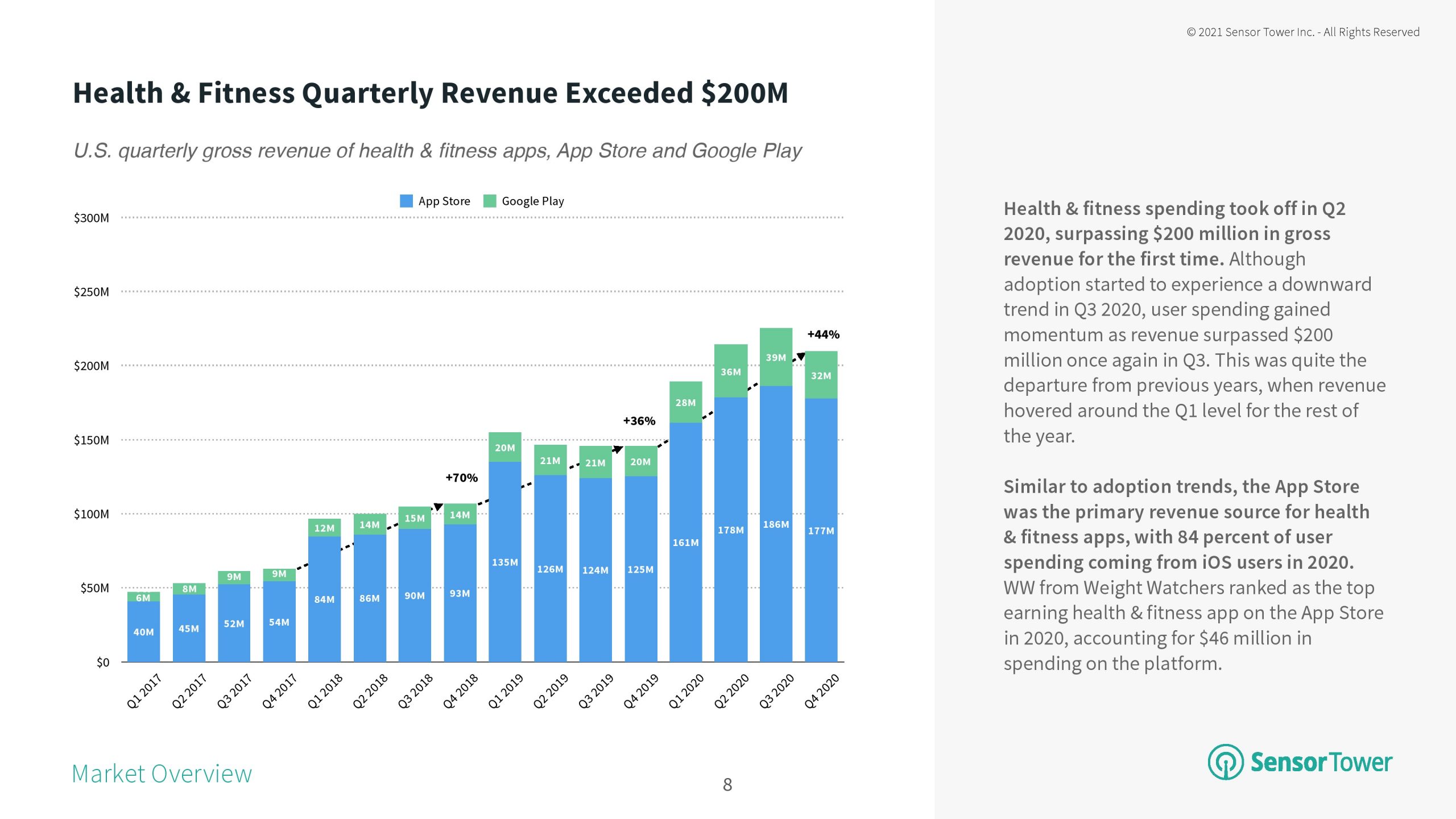1456x819 pixels.
Task: Click the arrowhead pointing at Q4 2019 bar
Action: (x=618, y=449)
